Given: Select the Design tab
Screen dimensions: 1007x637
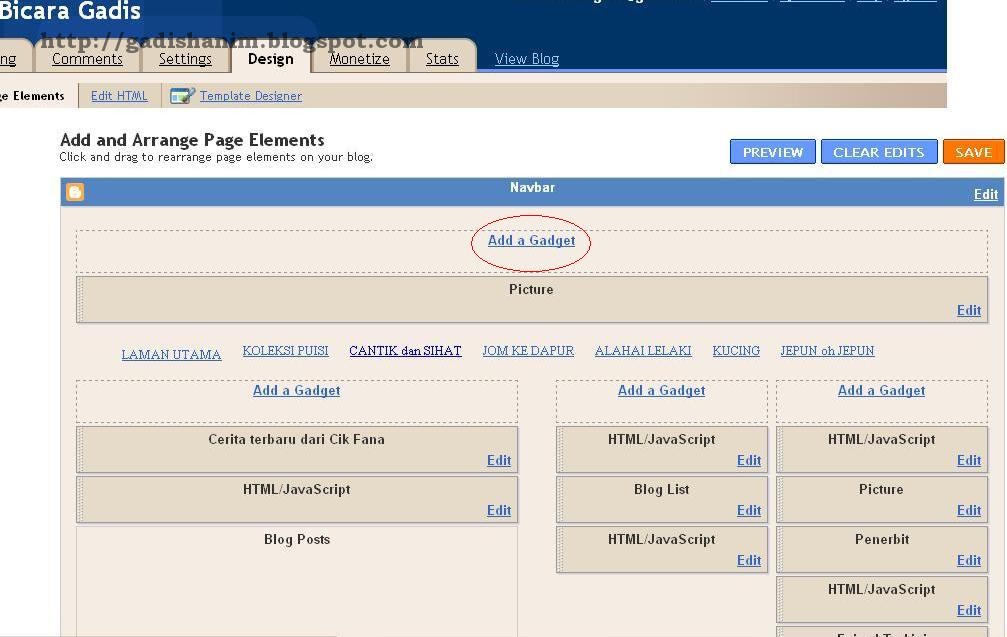Looking at the screenshot, I should [x=270, y=59].
